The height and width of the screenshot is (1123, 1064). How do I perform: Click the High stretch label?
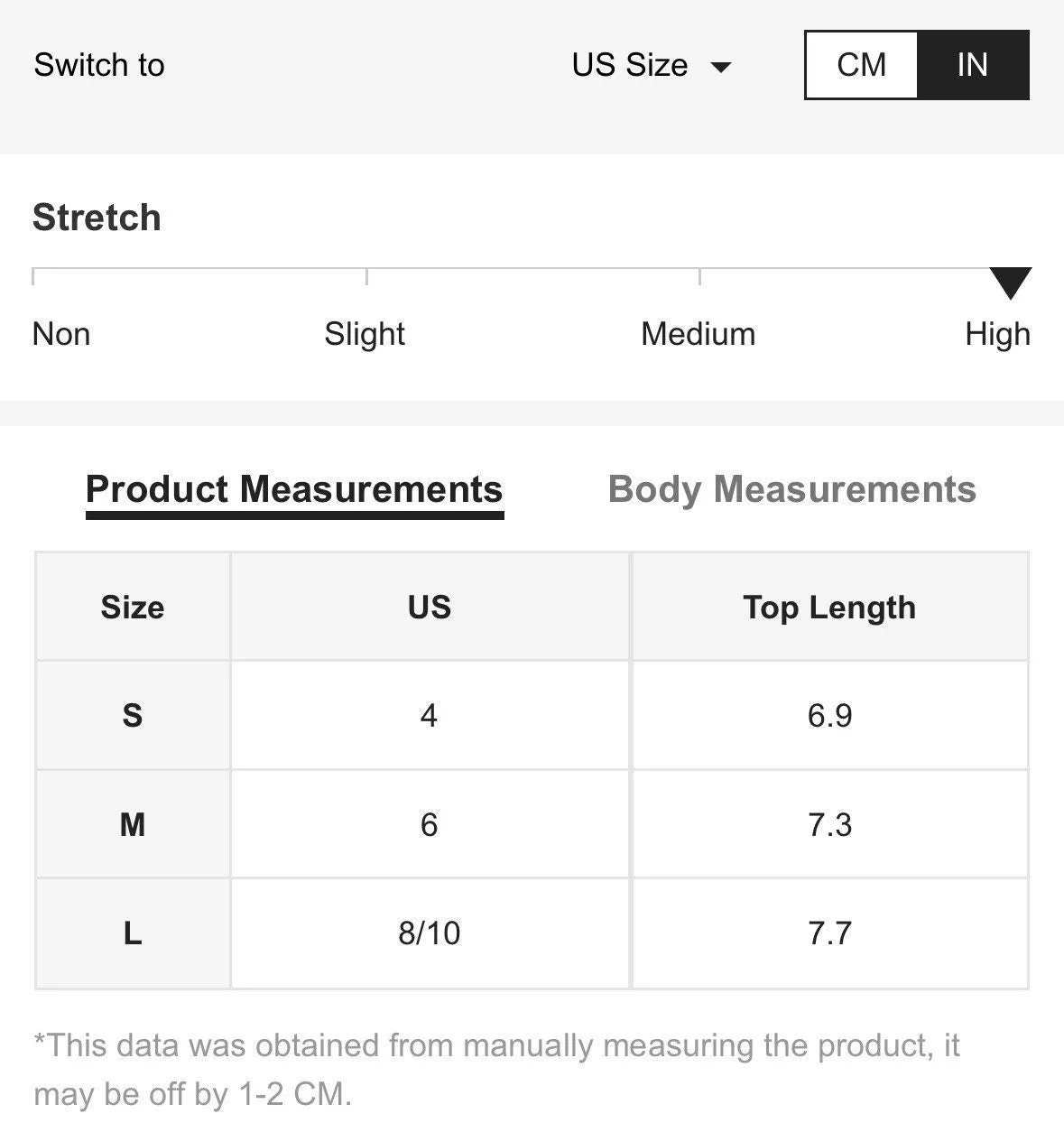tap(997, 334)
